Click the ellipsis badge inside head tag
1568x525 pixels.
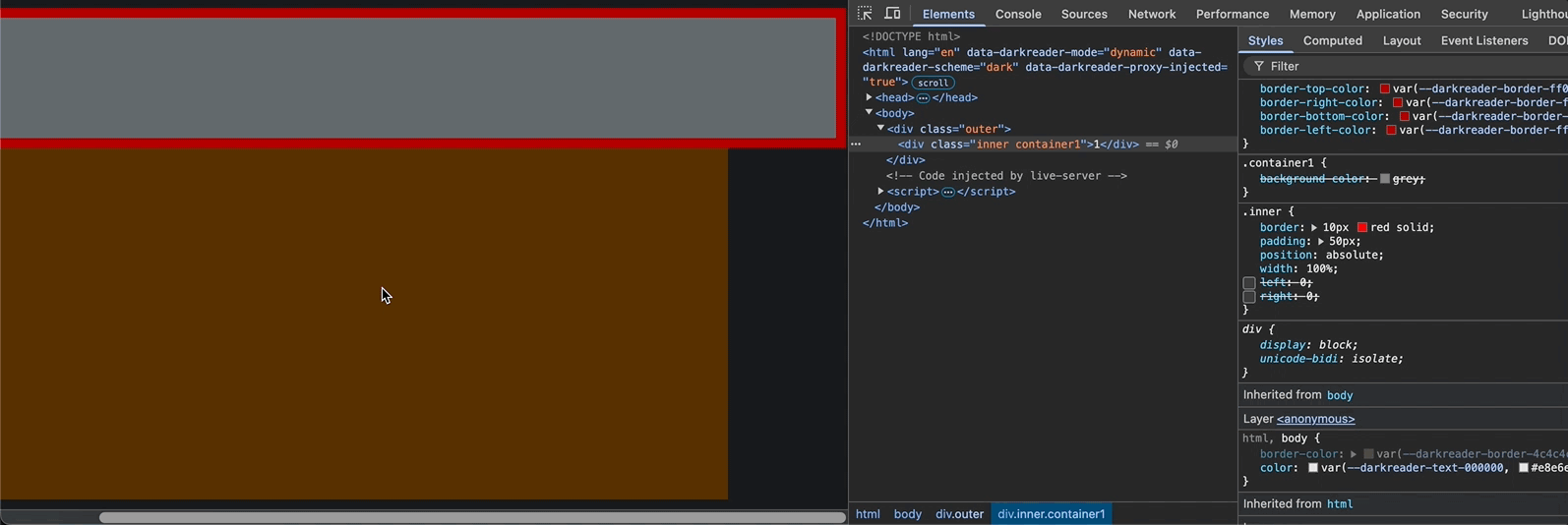(x=923, y=98)
